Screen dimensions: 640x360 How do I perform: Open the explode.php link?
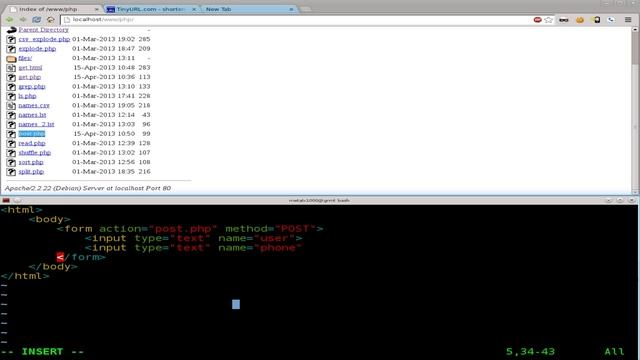[x=37, y=49]
